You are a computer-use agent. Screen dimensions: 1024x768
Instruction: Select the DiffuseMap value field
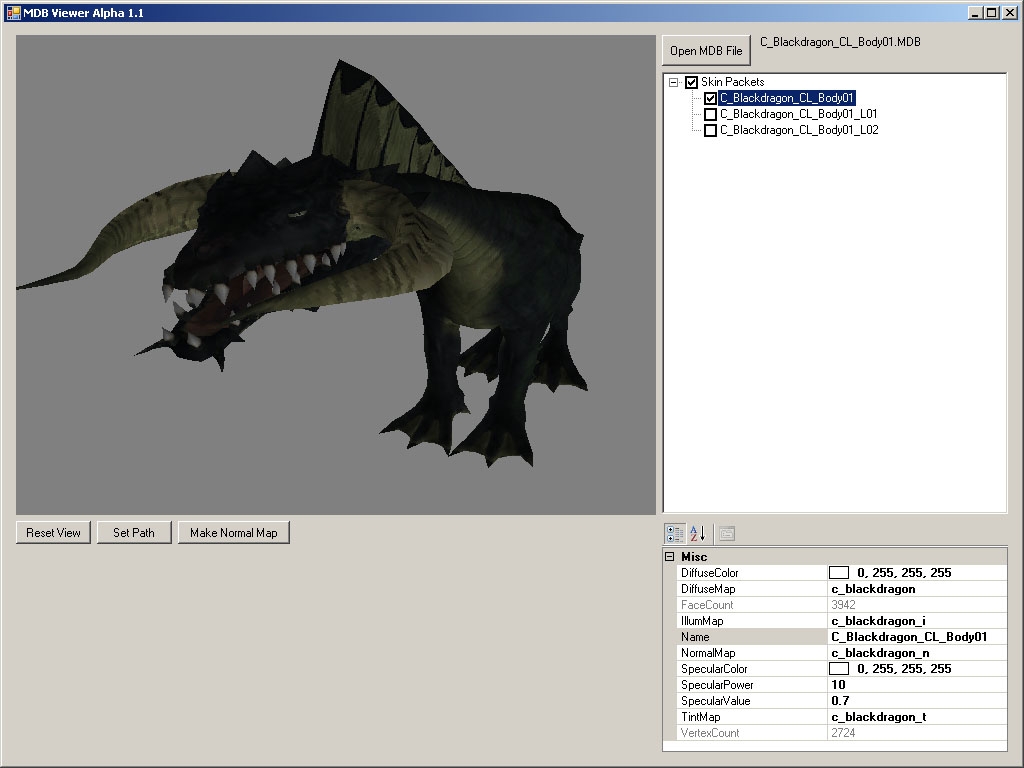[x=915, y=589]
